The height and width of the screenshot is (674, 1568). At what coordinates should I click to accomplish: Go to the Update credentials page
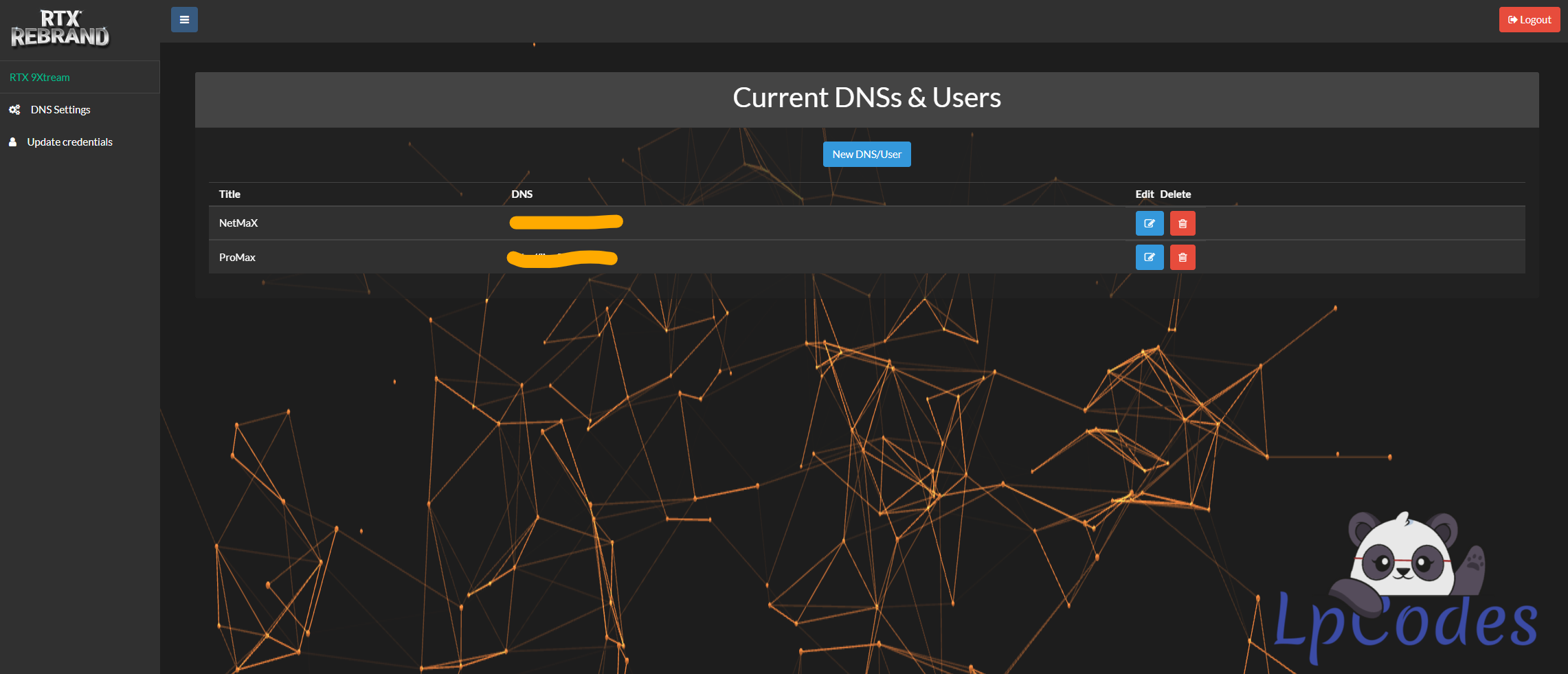pos(69,142)
